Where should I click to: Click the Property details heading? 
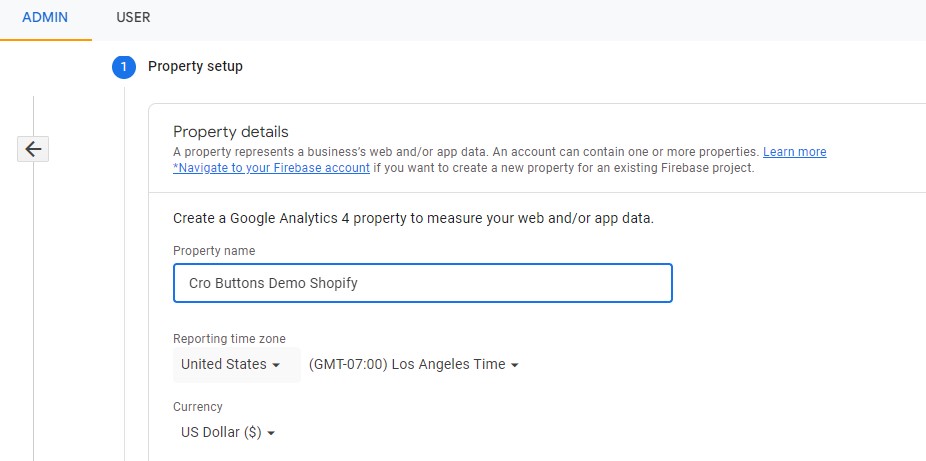click(231, 131)
